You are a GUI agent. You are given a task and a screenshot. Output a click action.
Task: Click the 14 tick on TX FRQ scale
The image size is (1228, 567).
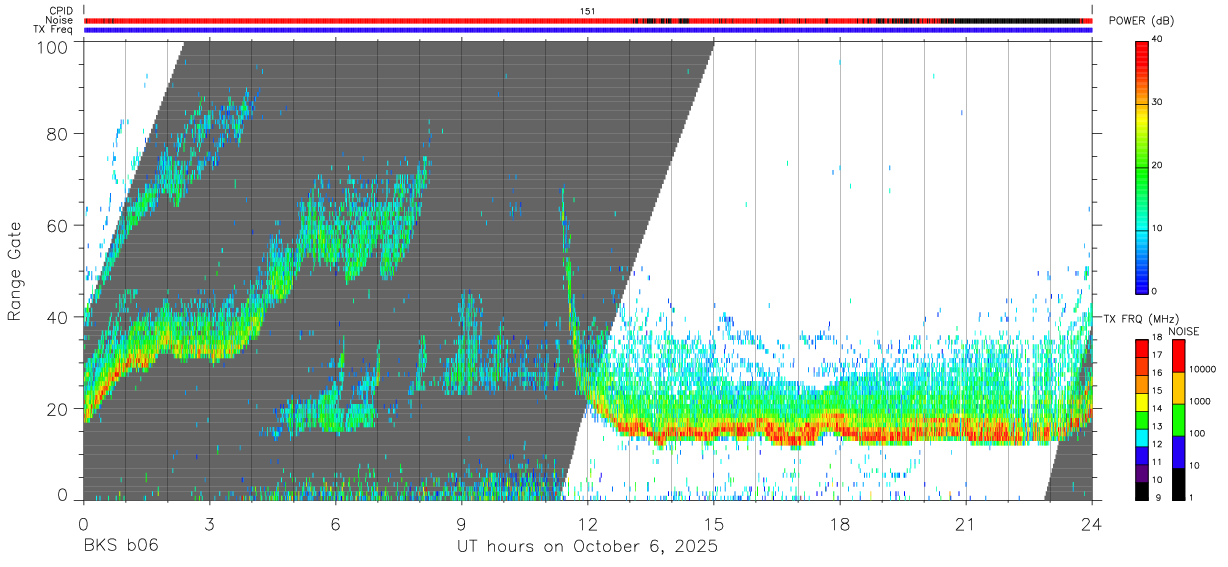1157,410
